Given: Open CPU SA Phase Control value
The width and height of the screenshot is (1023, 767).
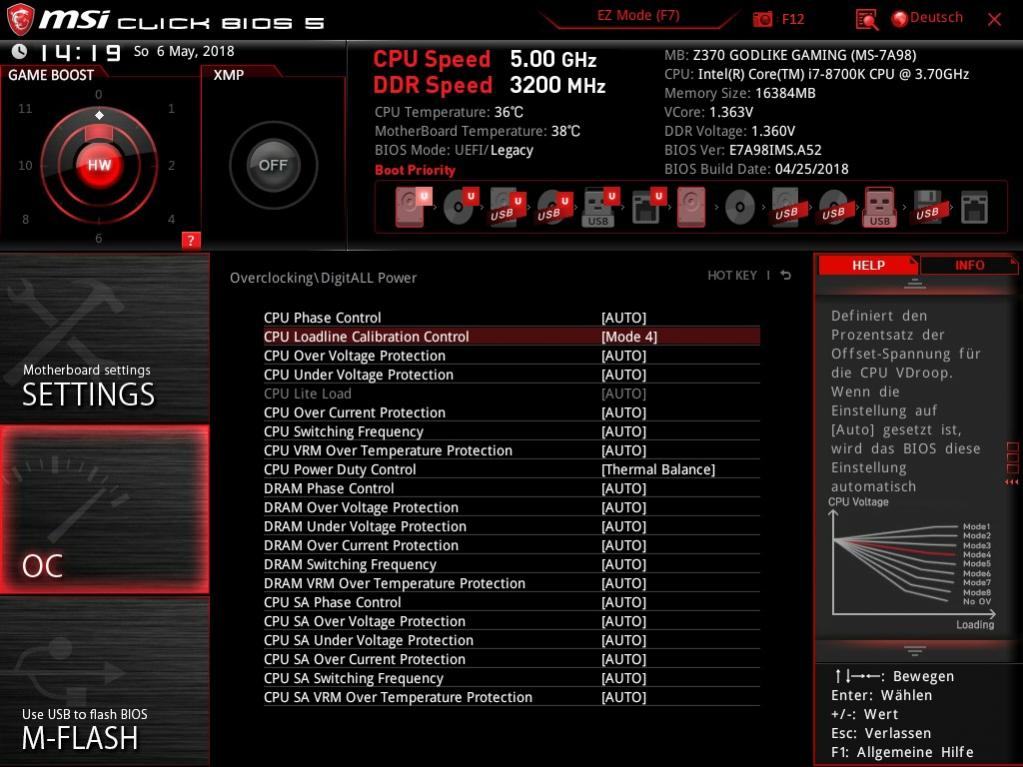Looking at the screenshot, I should (x=624, y=602).
